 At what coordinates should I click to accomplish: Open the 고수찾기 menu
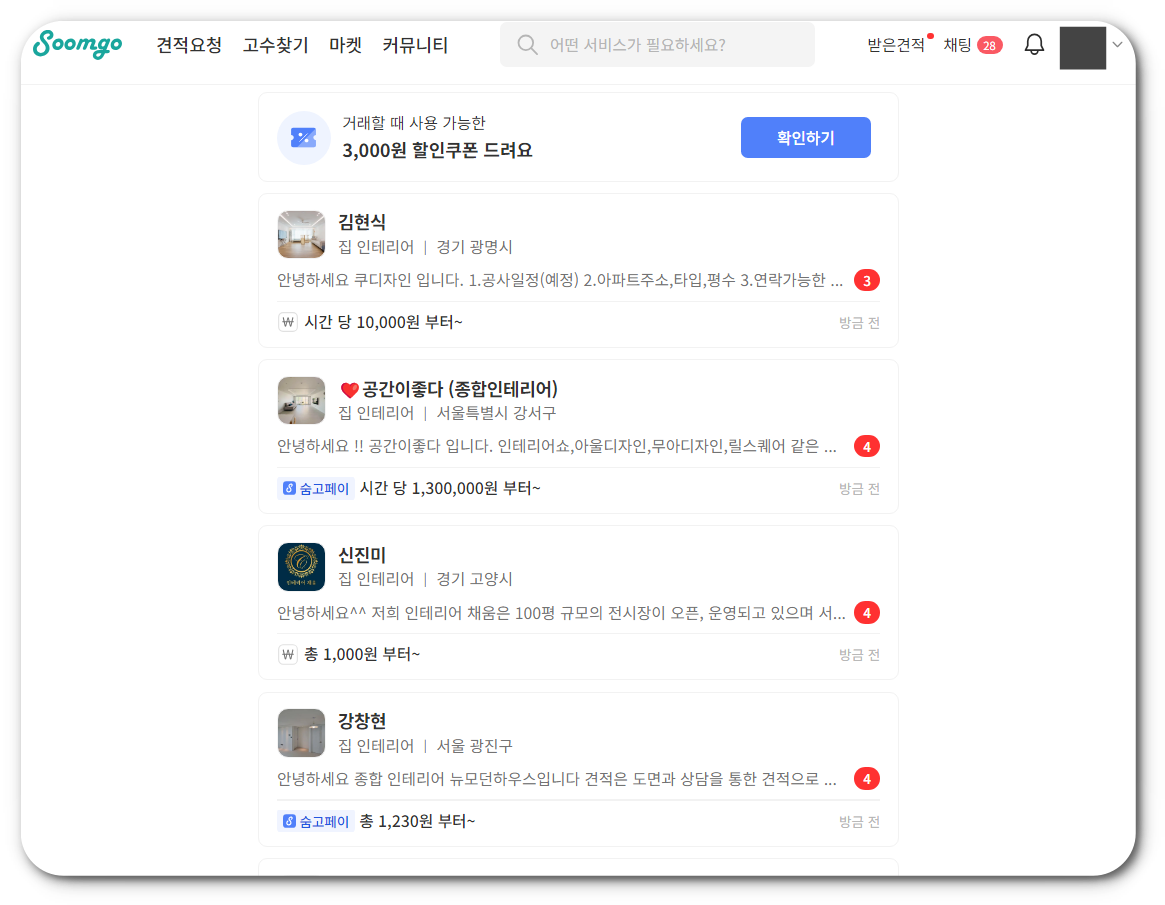275,45
